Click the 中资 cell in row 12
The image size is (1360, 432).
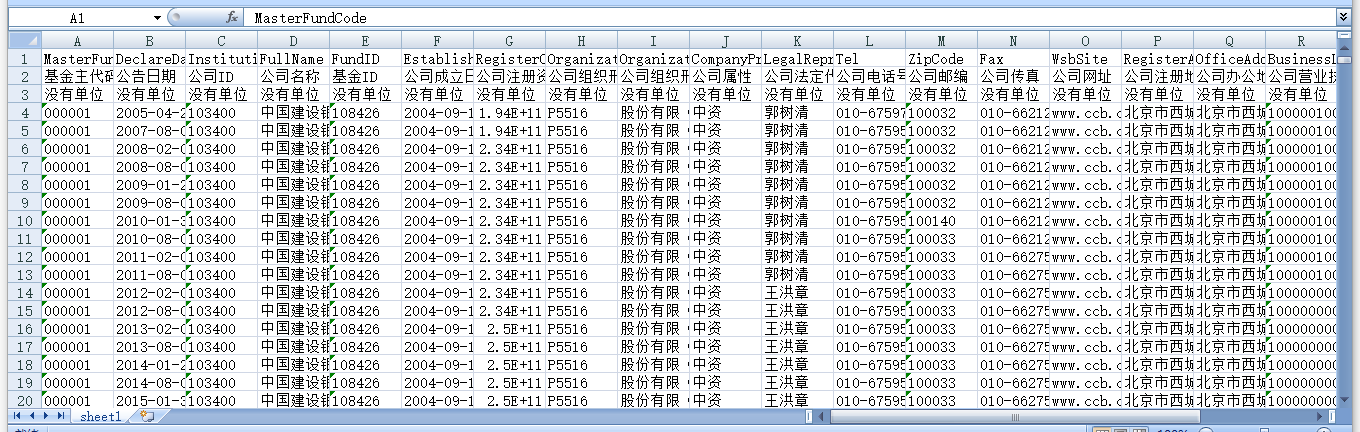click(725, 257)
